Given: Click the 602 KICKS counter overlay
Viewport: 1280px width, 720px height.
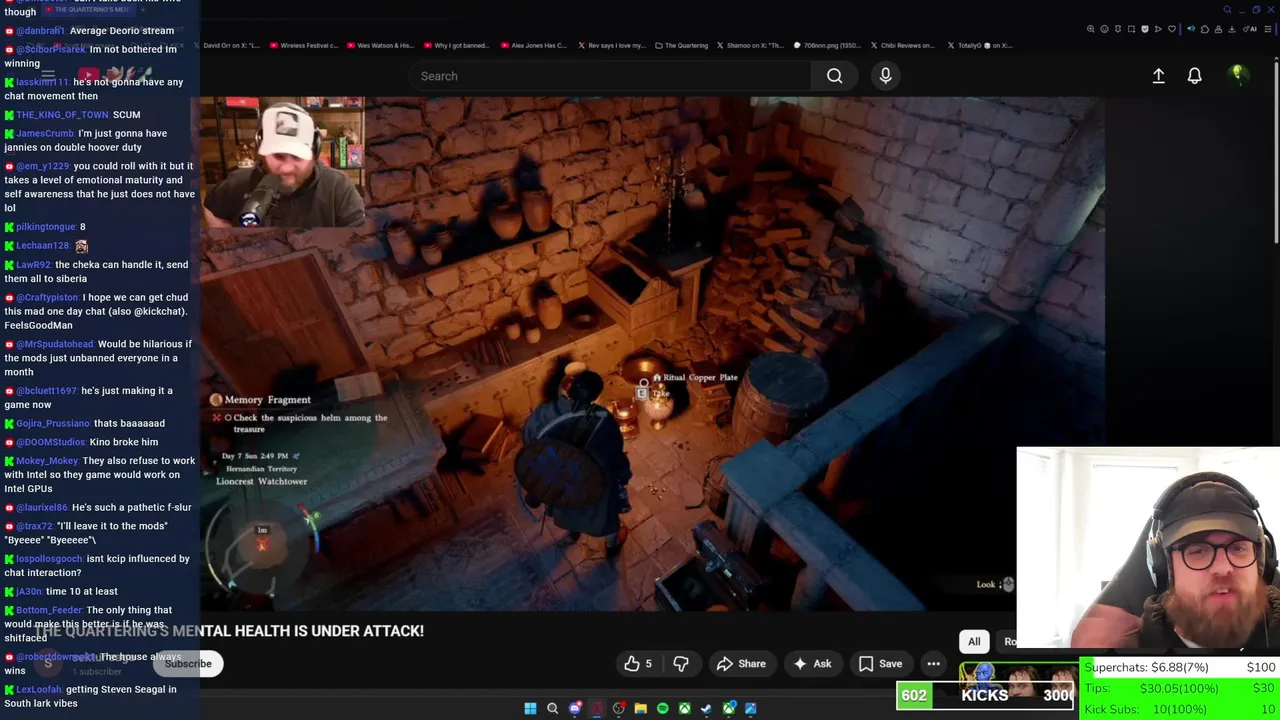Looking at the screenshot, I should tap(985, 695).
